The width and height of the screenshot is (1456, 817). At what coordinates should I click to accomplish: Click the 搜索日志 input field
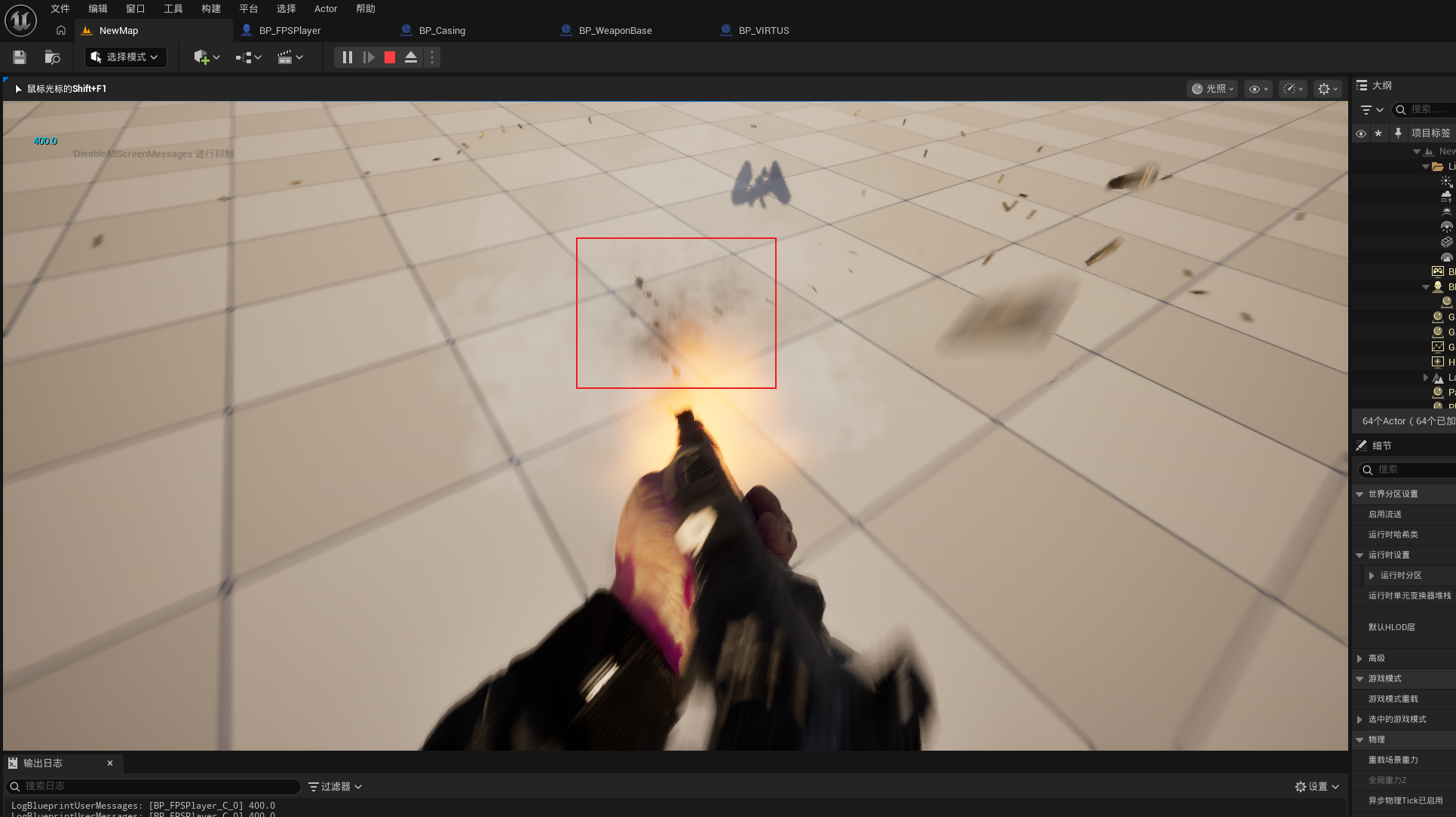pyautogui.click(x=154, y=786)
